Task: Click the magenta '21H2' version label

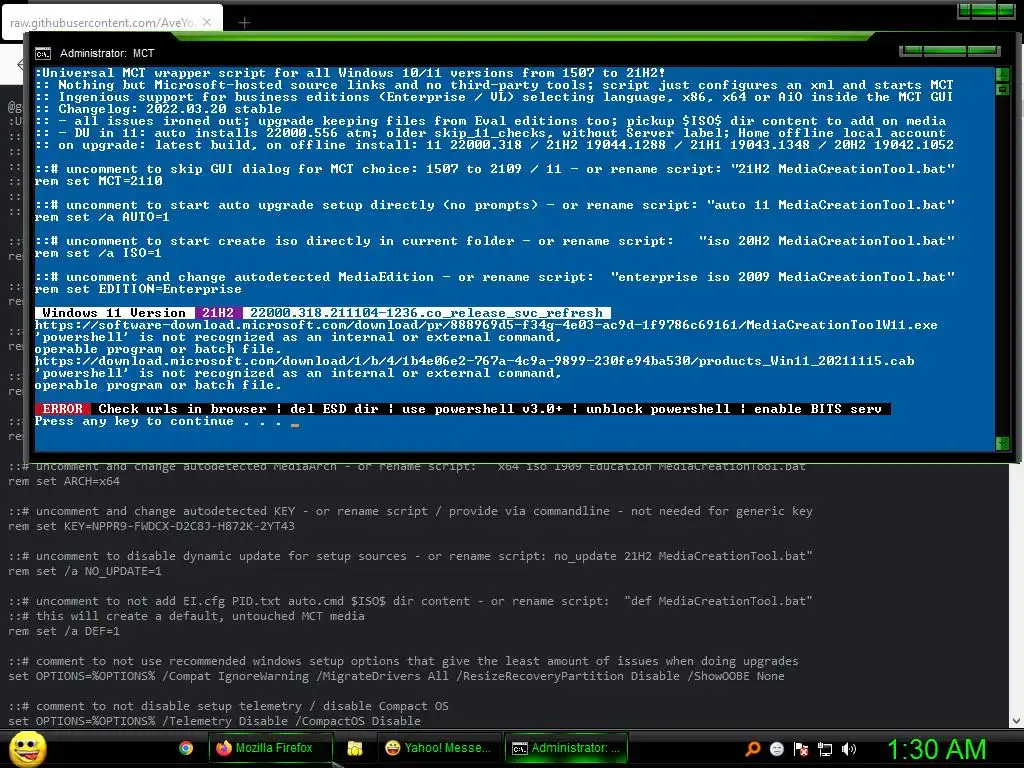Action: click(x=218, y=313)
